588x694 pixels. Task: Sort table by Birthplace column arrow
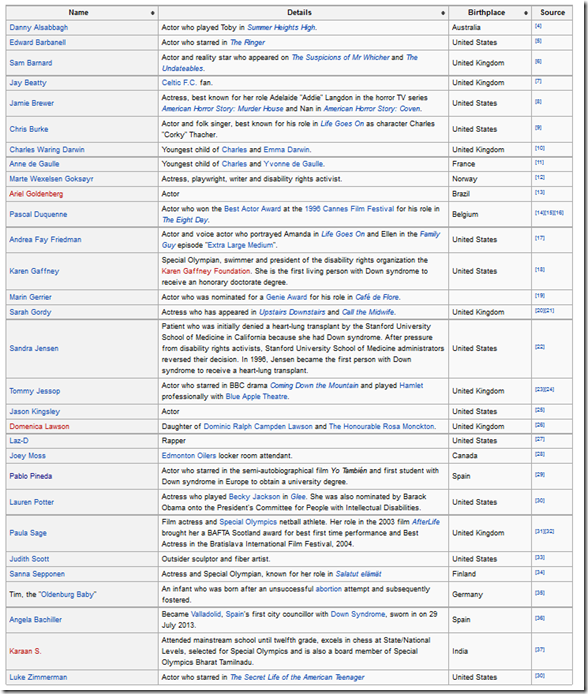[x=526, y=13]
